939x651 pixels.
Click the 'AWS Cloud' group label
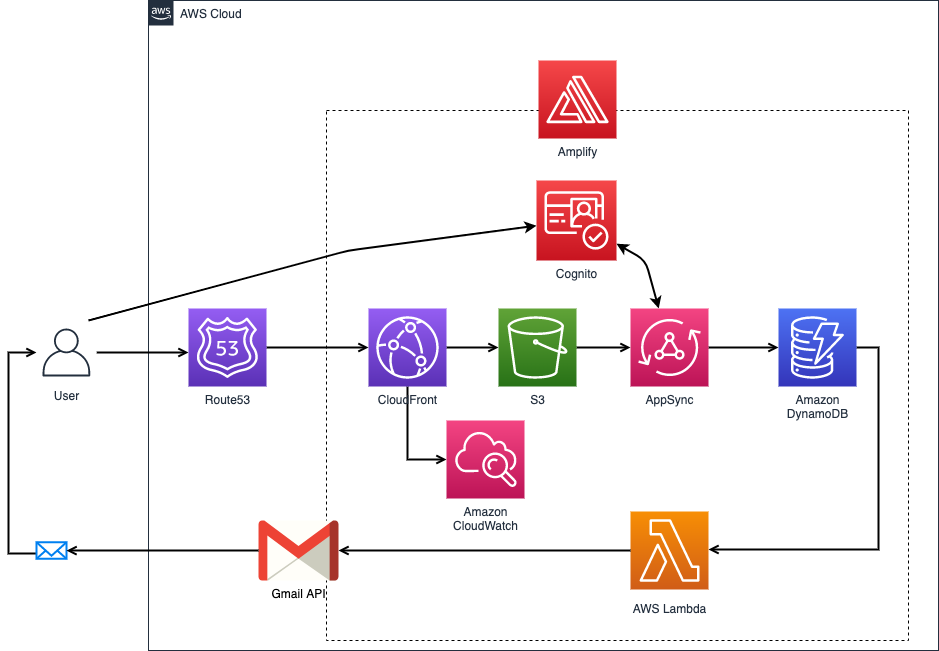(x=211, y=14)
